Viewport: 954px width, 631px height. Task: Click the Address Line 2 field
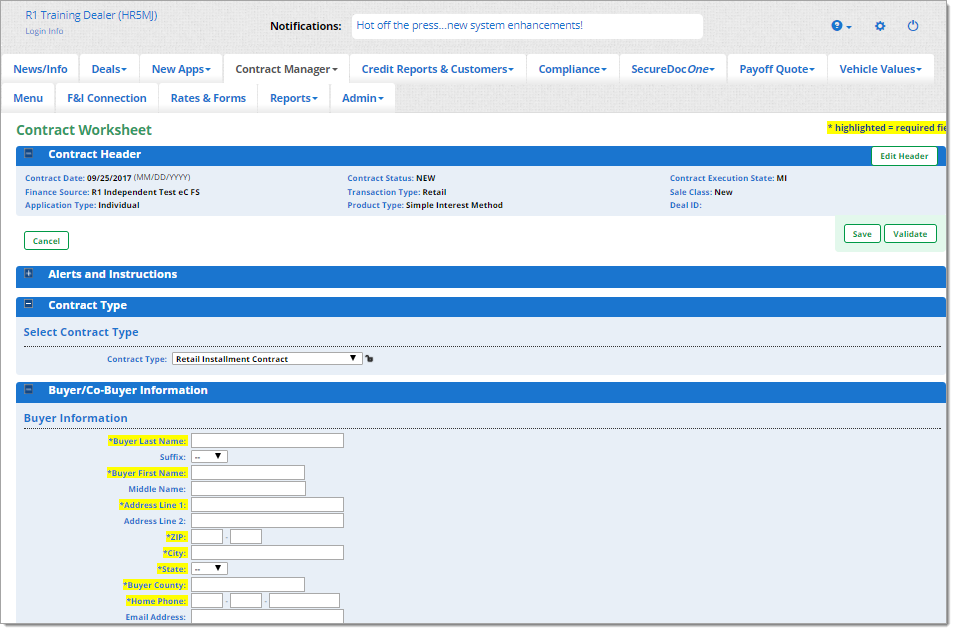click(267, 521)
